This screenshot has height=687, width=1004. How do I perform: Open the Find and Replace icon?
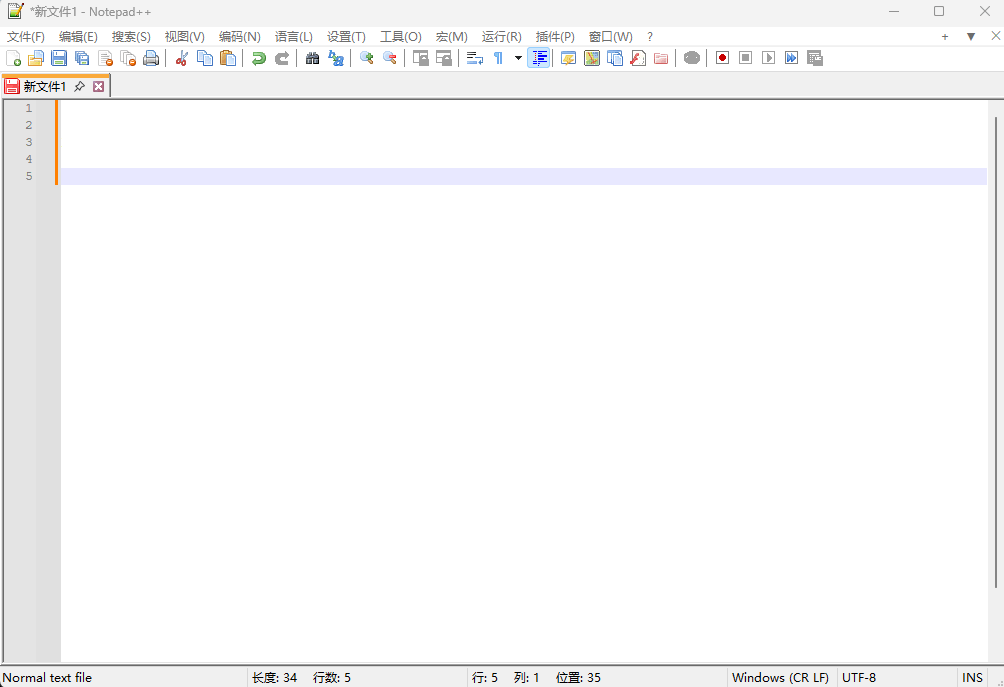tap(336, 58)
